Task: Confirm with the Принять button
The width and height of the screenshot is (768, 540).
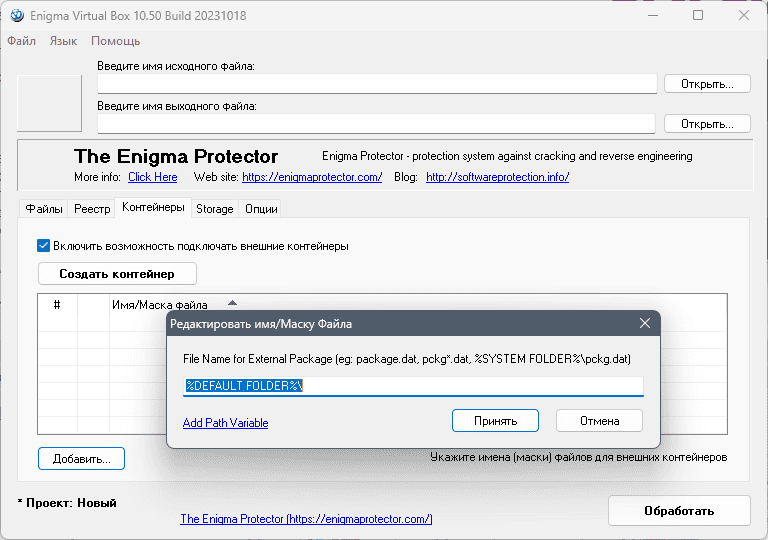Action: (x=495, y=421)
